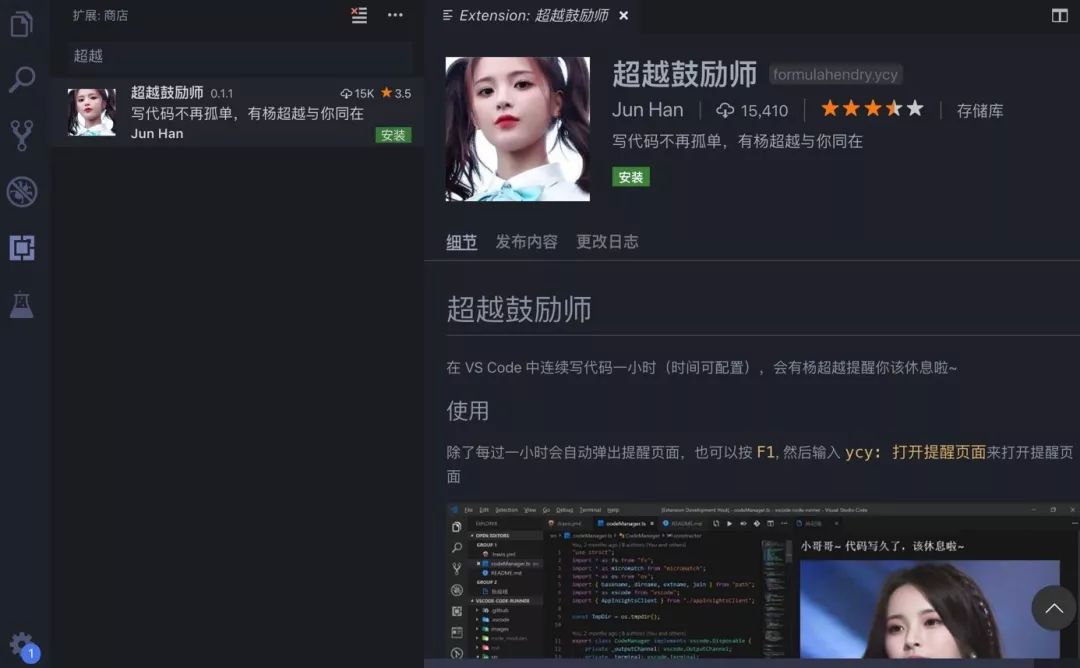Open the 更改日志 tab
Image resolution: width=1080 pixels, height=668 pixels.
click(607, 241)
